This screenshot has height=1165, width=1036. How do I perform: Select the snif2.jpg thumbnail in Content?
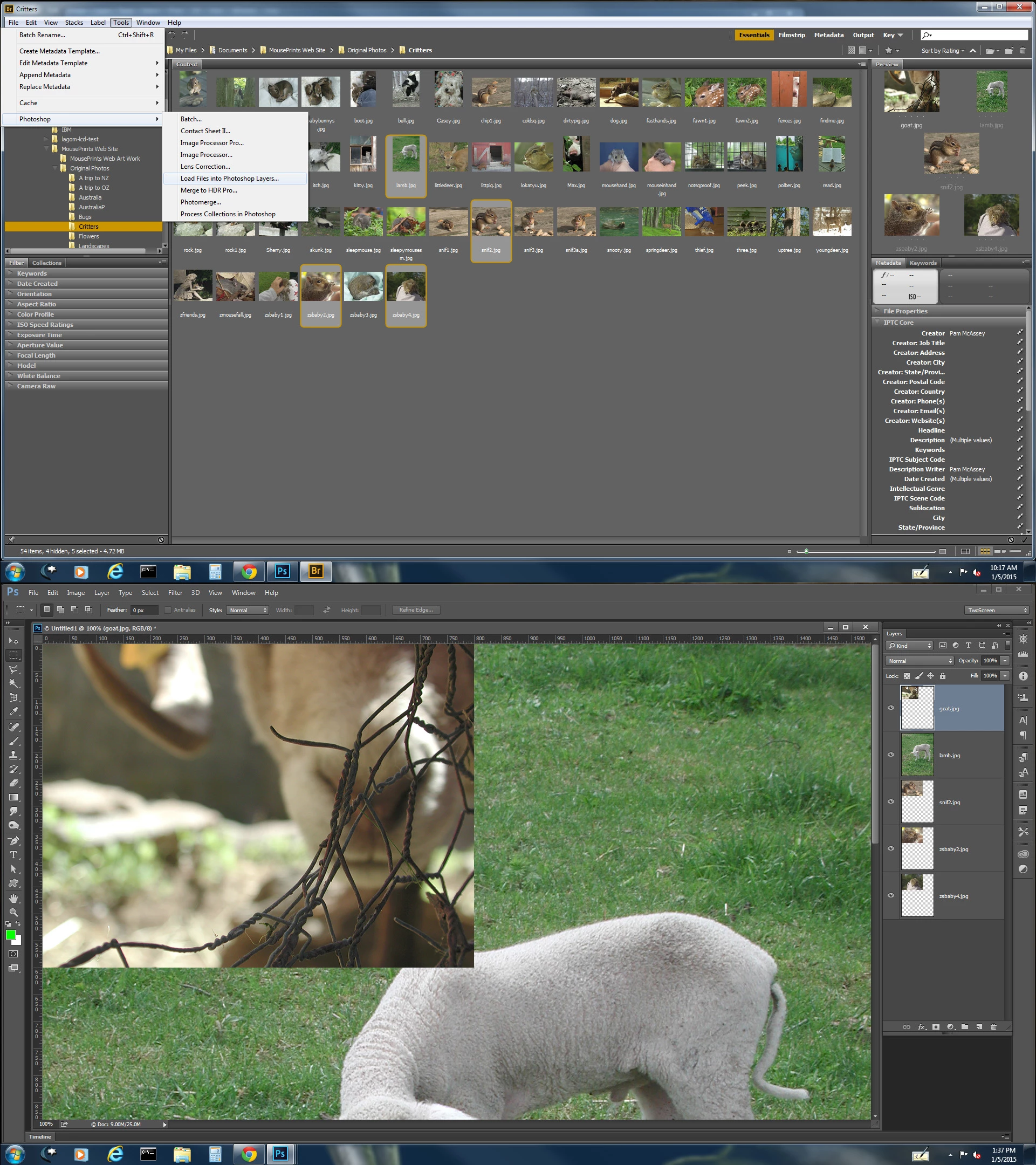tap(491, 223)
